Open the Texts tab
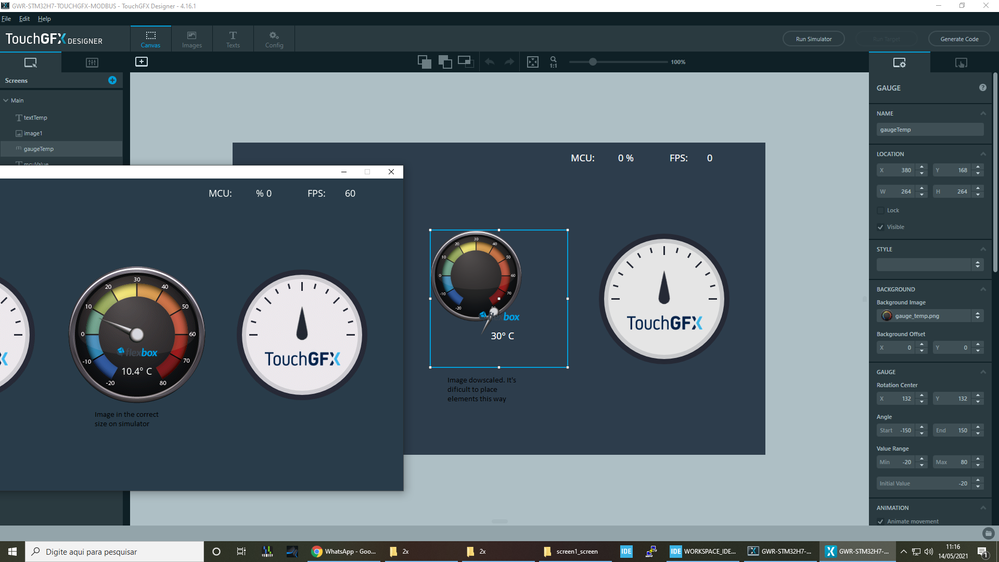This screenshot has width=999, height=562. [x=233, y=39]
